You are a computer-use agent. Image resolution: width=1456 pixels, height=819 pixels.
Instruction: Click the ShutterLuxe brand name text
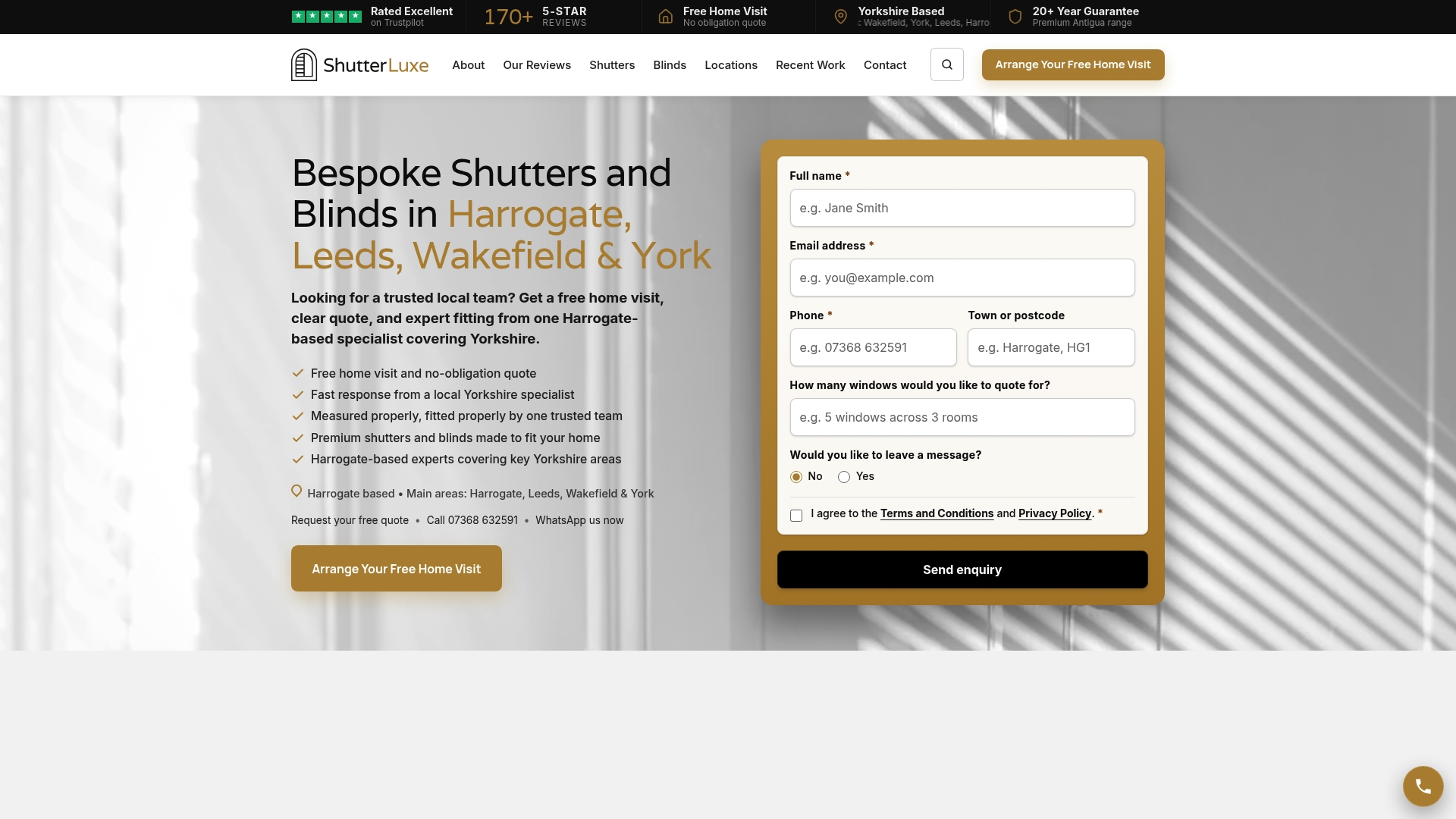(375, 65)
